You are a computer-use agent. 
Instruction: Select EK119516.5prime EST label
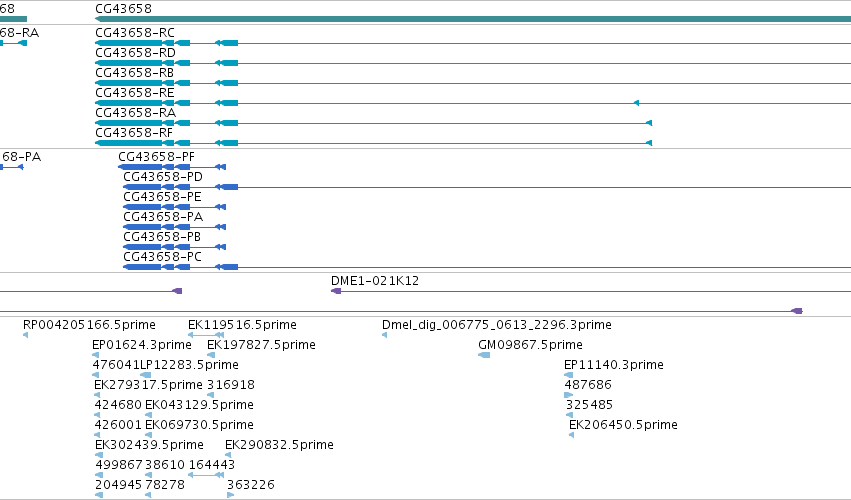242,325
